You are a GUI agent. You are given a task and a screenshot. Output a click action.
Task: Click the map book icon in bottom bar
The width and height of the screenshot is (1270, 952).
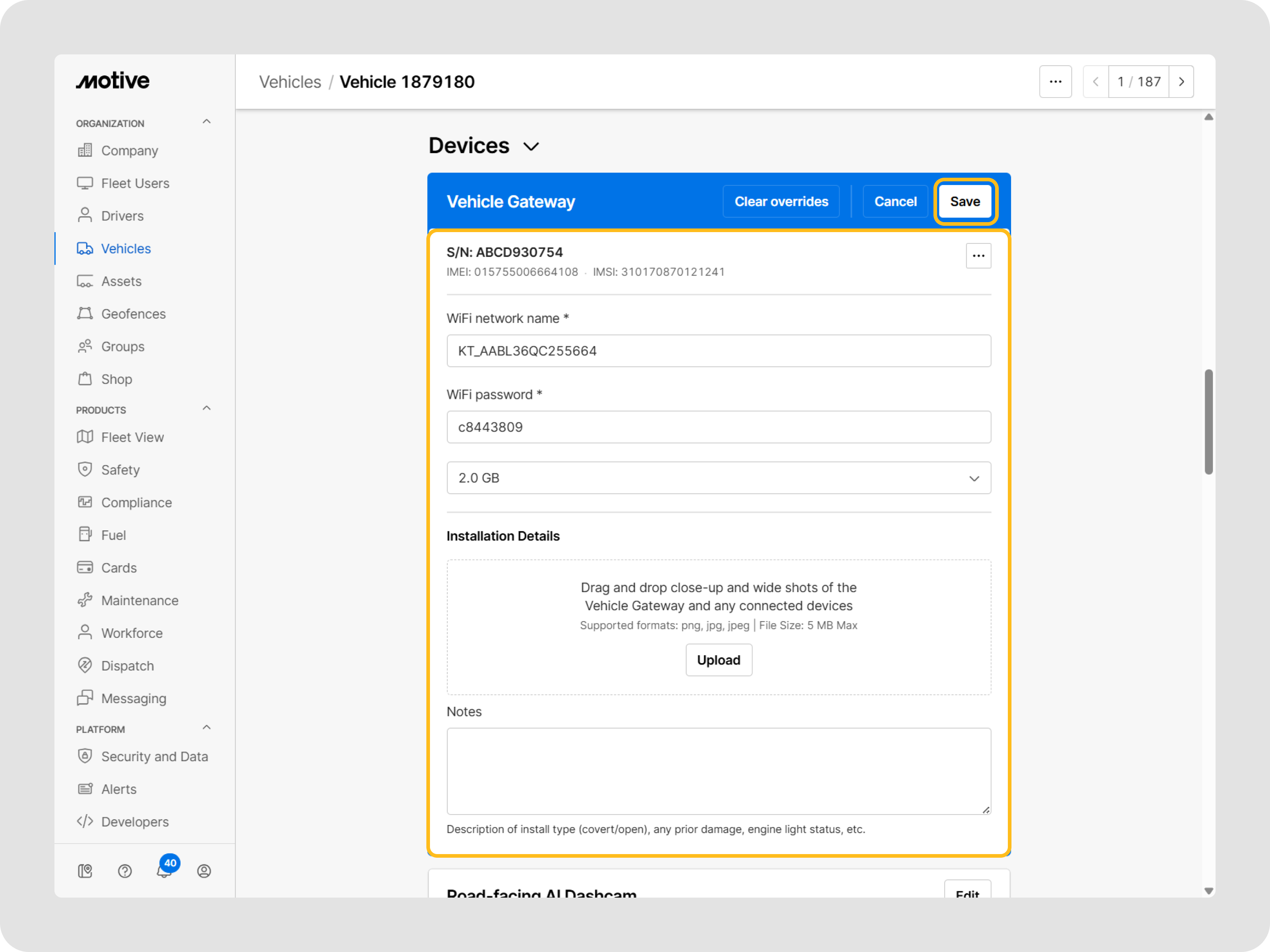click(85, 871)
